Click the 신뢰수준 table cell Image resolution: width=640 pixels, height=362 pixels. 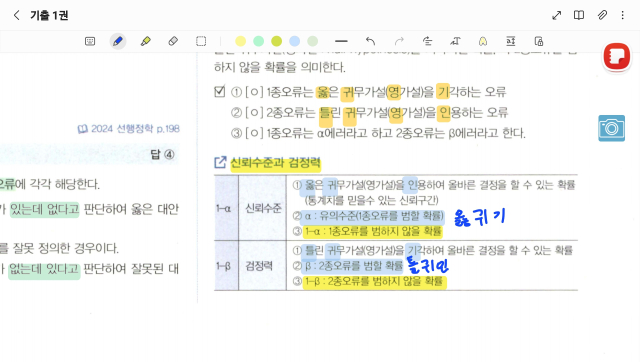[x=263, y=209]
